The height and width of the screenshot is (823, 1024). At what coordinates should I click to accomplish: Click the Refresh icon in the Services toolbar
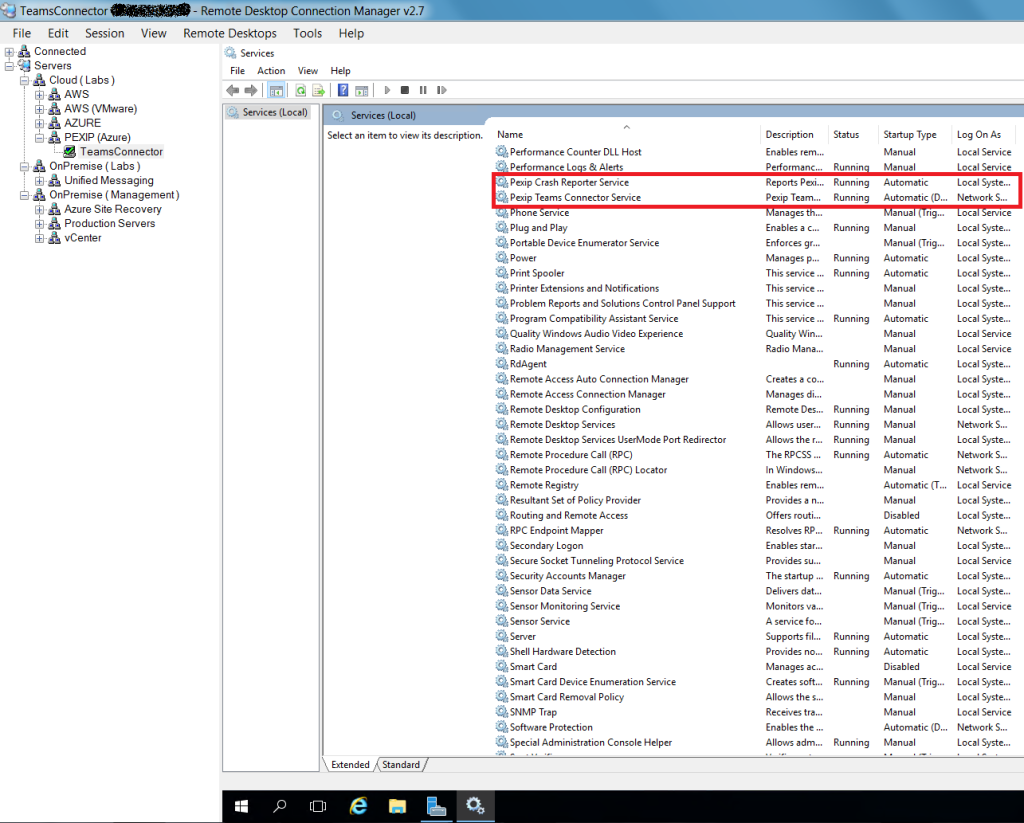coord(300,90)
